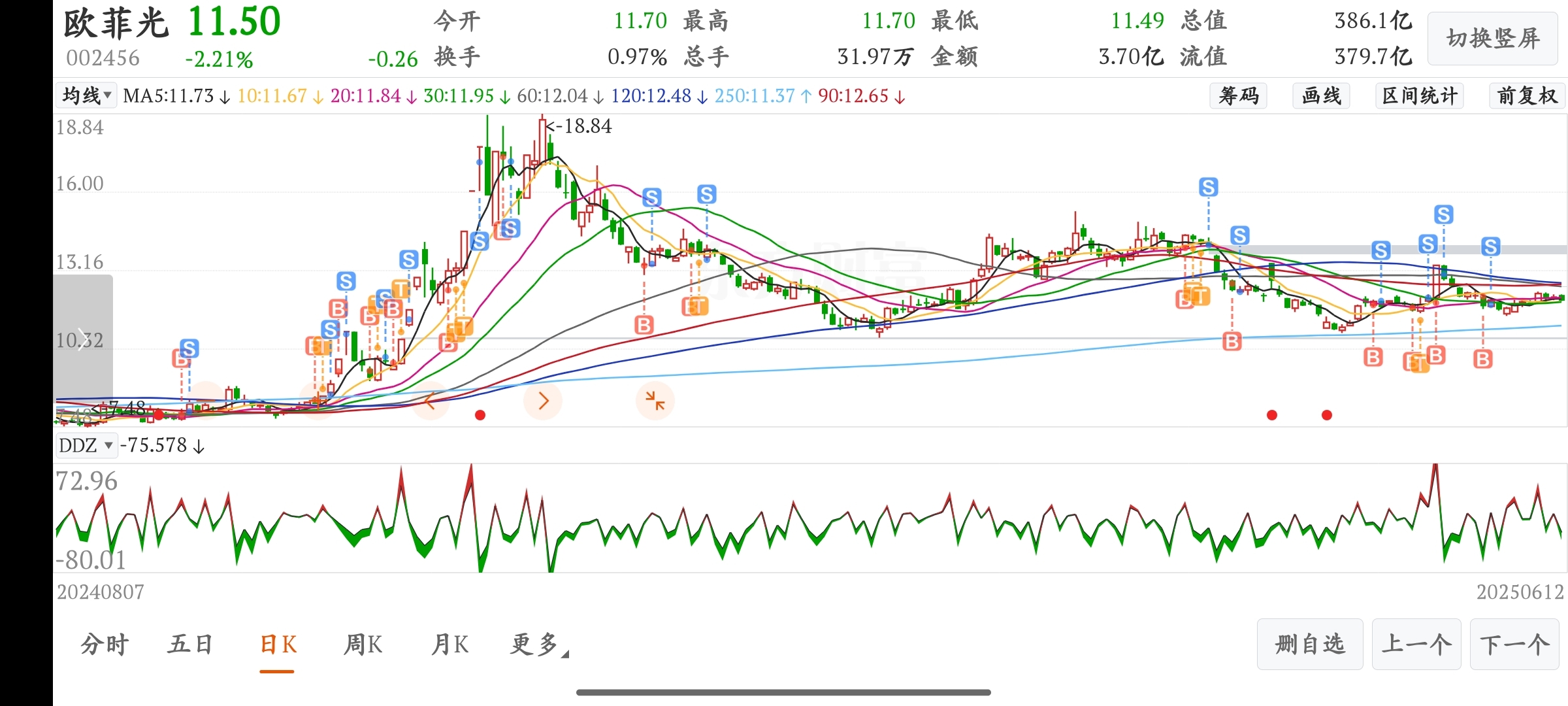
Task: Select the 周K tab
Action: 363,645
